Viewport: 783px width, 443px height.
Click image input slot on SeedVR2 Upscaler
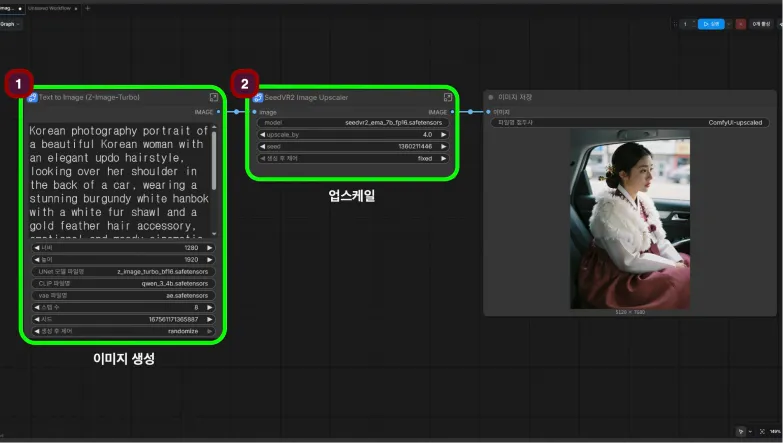click(255, 112)
